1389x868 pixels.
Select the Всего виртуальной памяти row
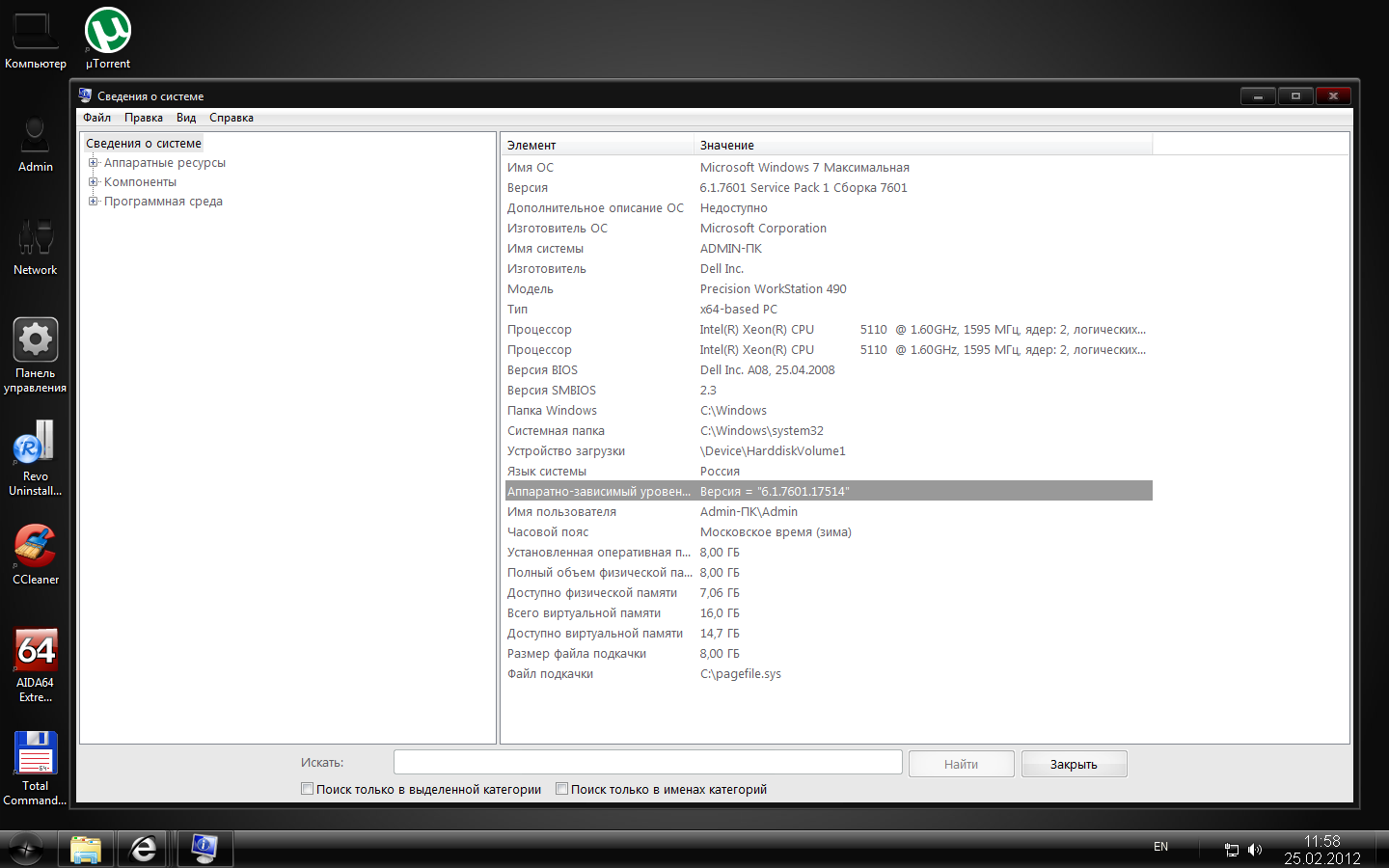(x=828, y=612)
